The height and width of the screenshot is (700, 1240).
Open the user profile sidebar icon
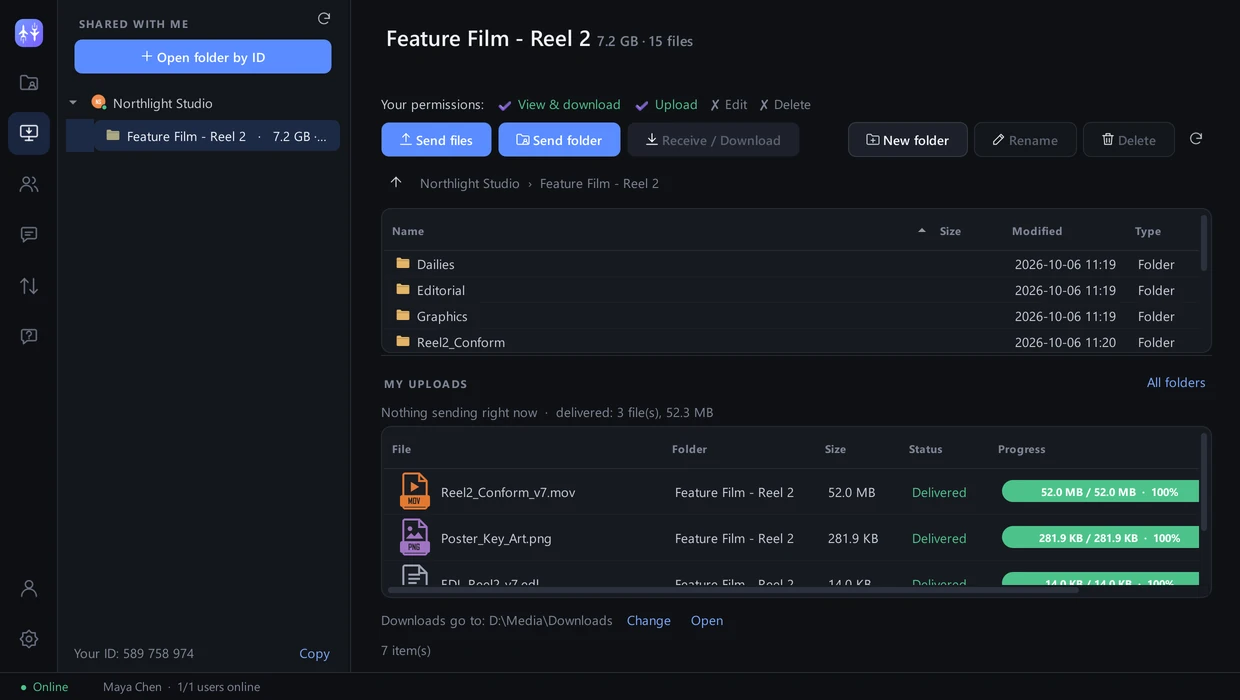(29, 588)
